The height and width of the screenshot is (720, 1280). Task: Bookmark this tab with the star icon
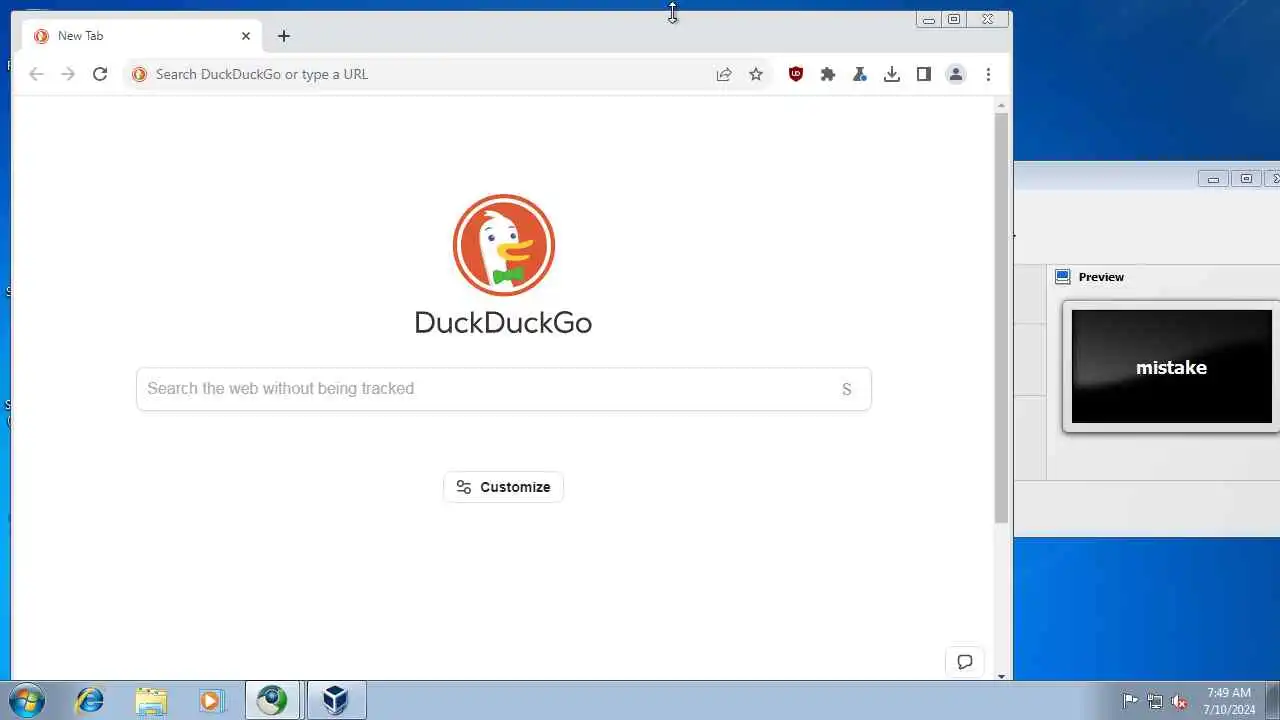point(756,74)
